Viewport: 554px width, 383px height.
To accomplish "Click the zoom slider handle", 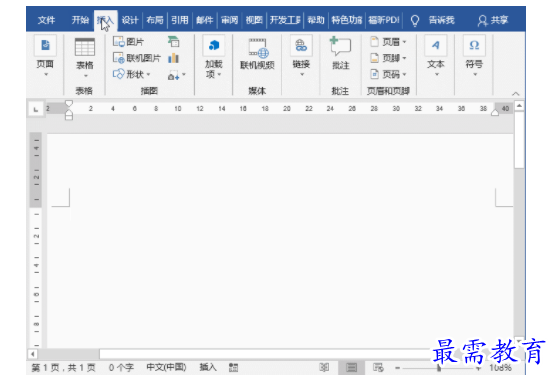I will [439, 368].
